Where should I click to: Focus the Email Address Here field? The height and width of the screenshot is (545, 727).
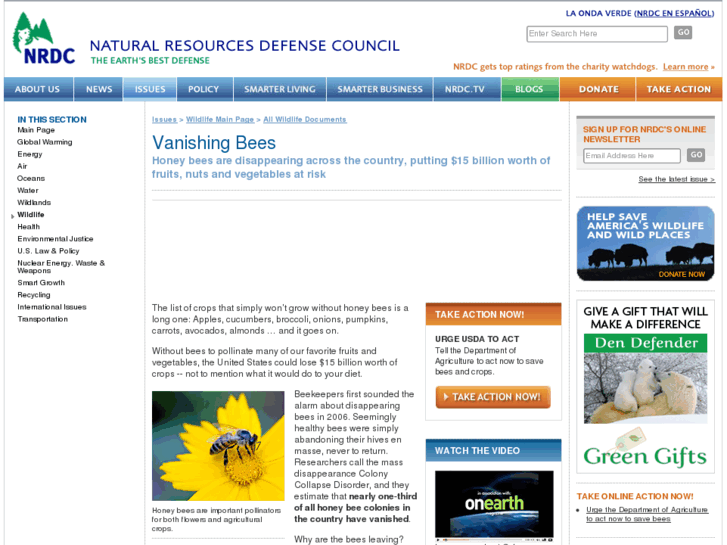[631, 156]
